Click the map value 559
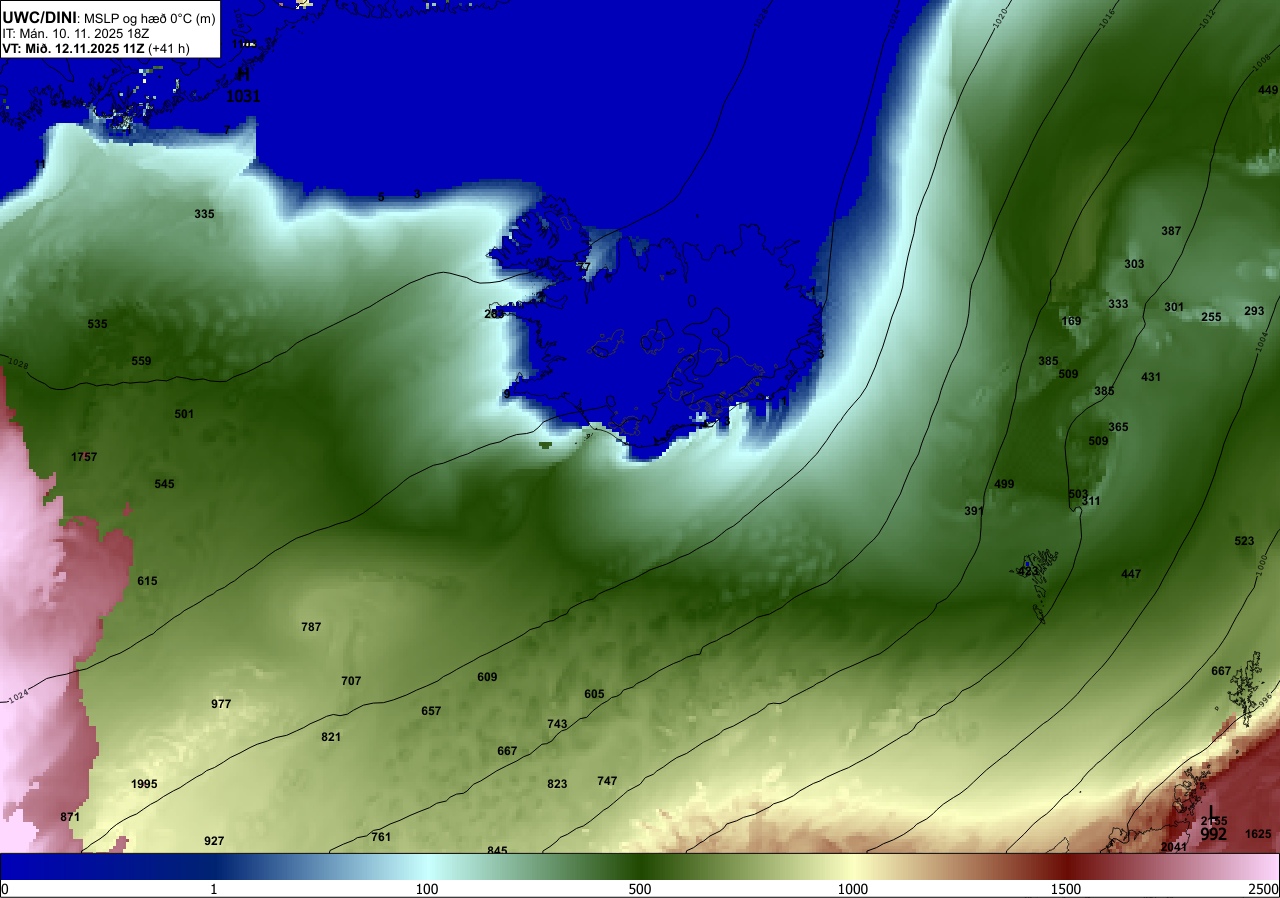The image size is (1280, 898). tap(142, 361)
